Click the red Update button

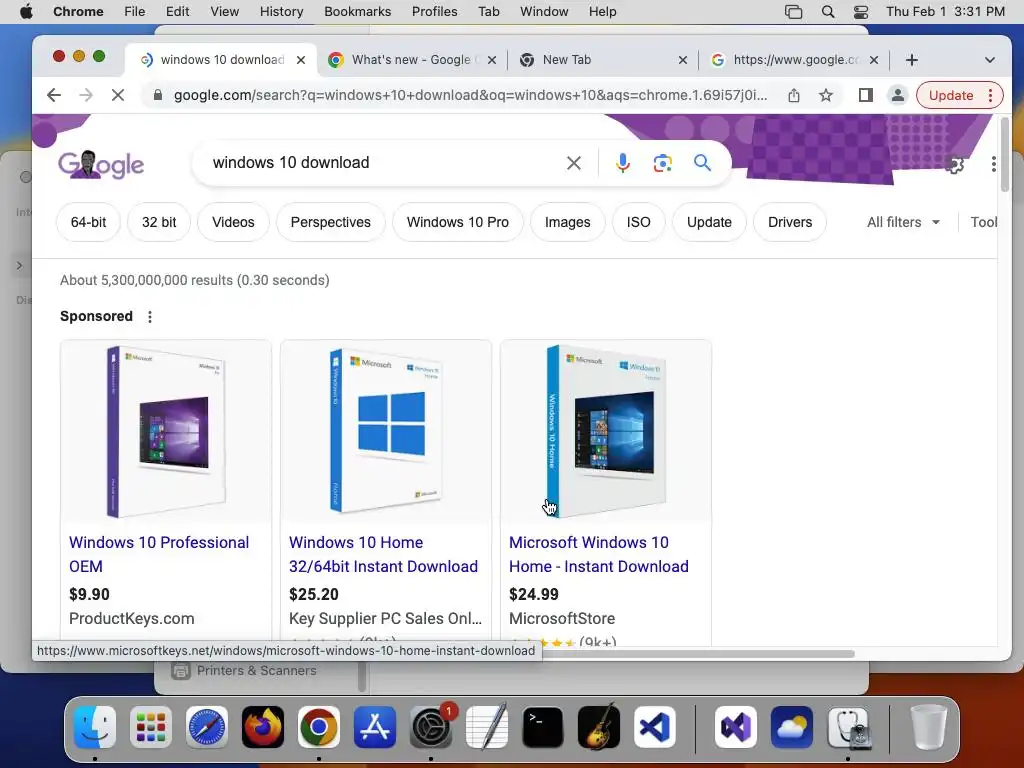pos(950,95)
